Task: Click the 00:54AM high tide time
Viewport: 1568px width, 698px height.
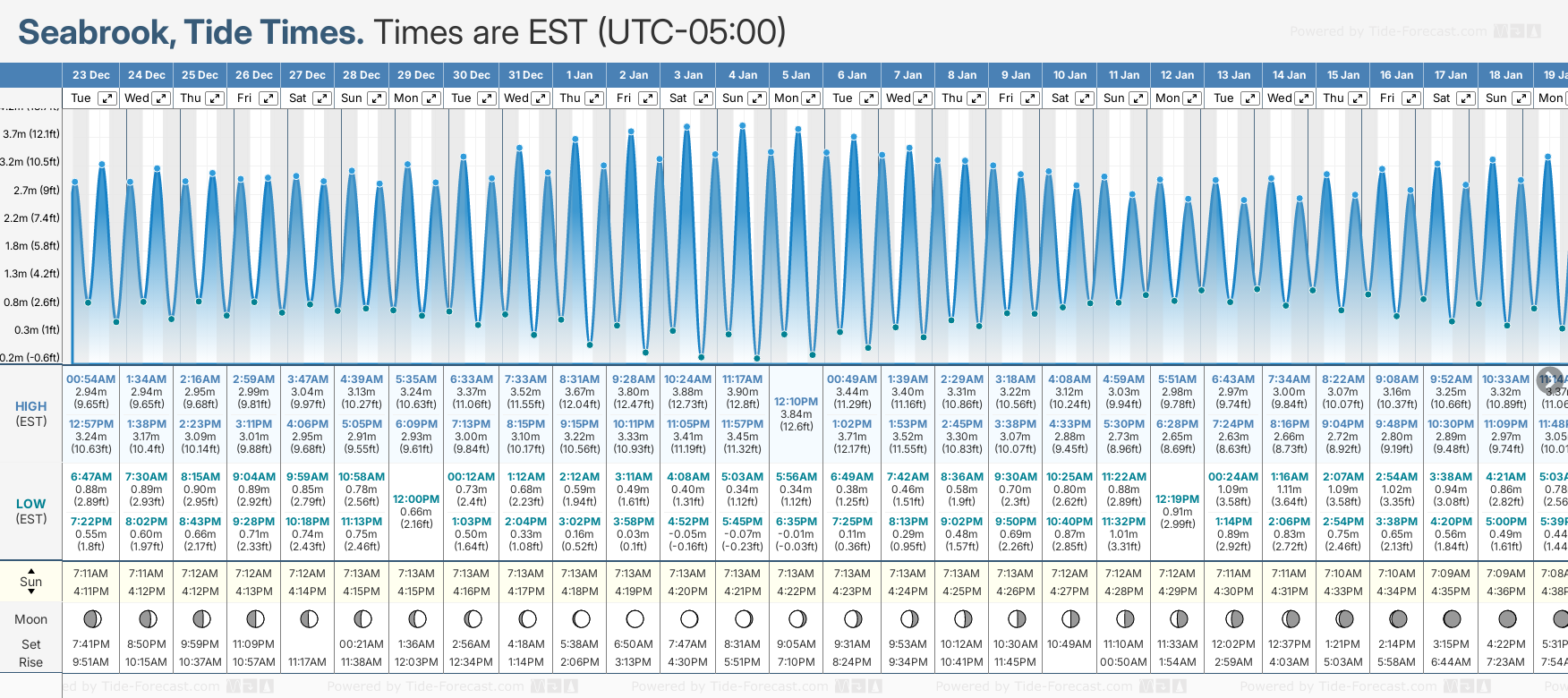Action: coord(90,379)
